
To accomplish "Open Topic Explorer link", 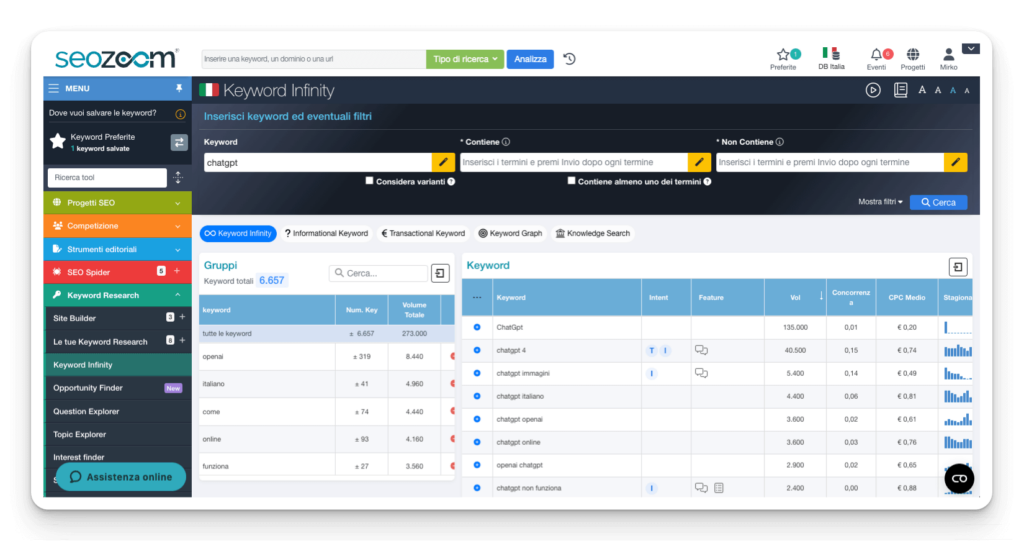I will [80, 434].
